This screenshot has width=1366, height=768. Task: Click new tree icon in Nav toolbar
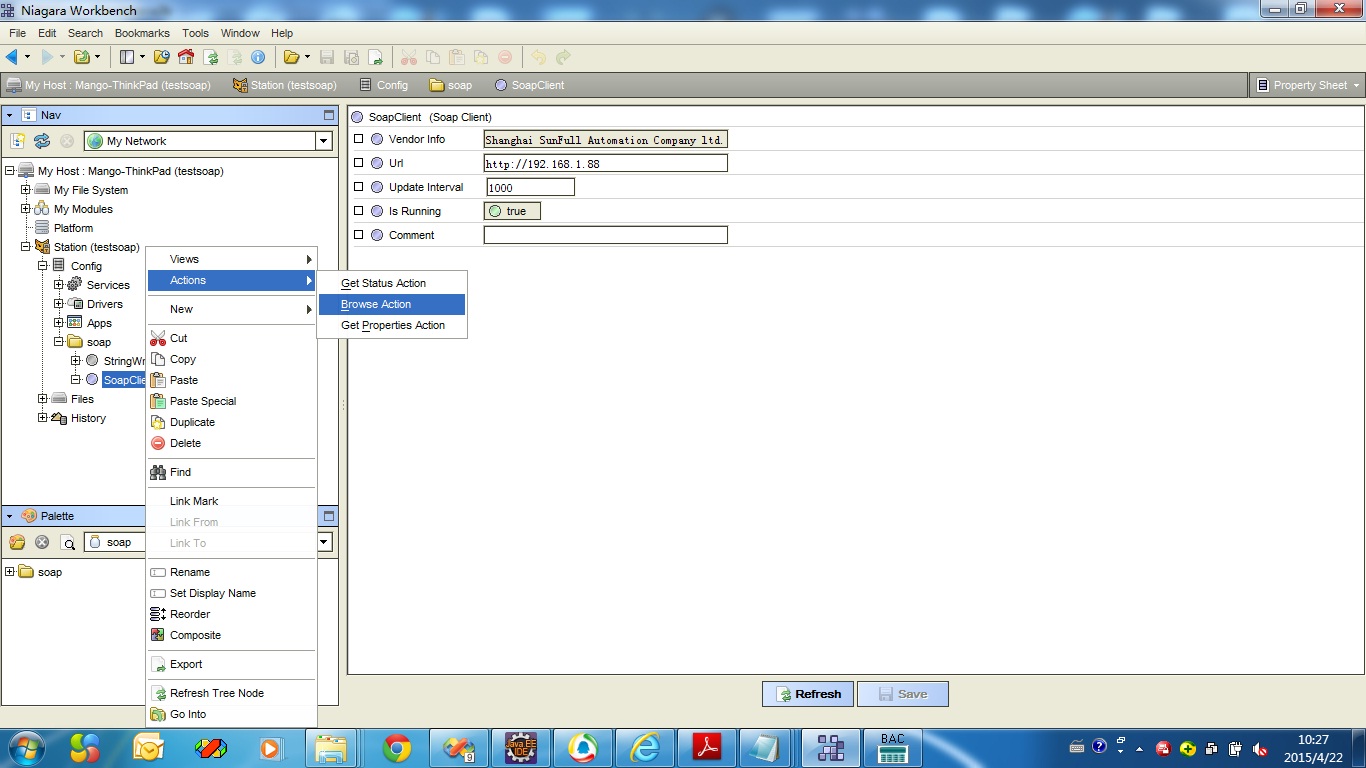pos(18,141)
